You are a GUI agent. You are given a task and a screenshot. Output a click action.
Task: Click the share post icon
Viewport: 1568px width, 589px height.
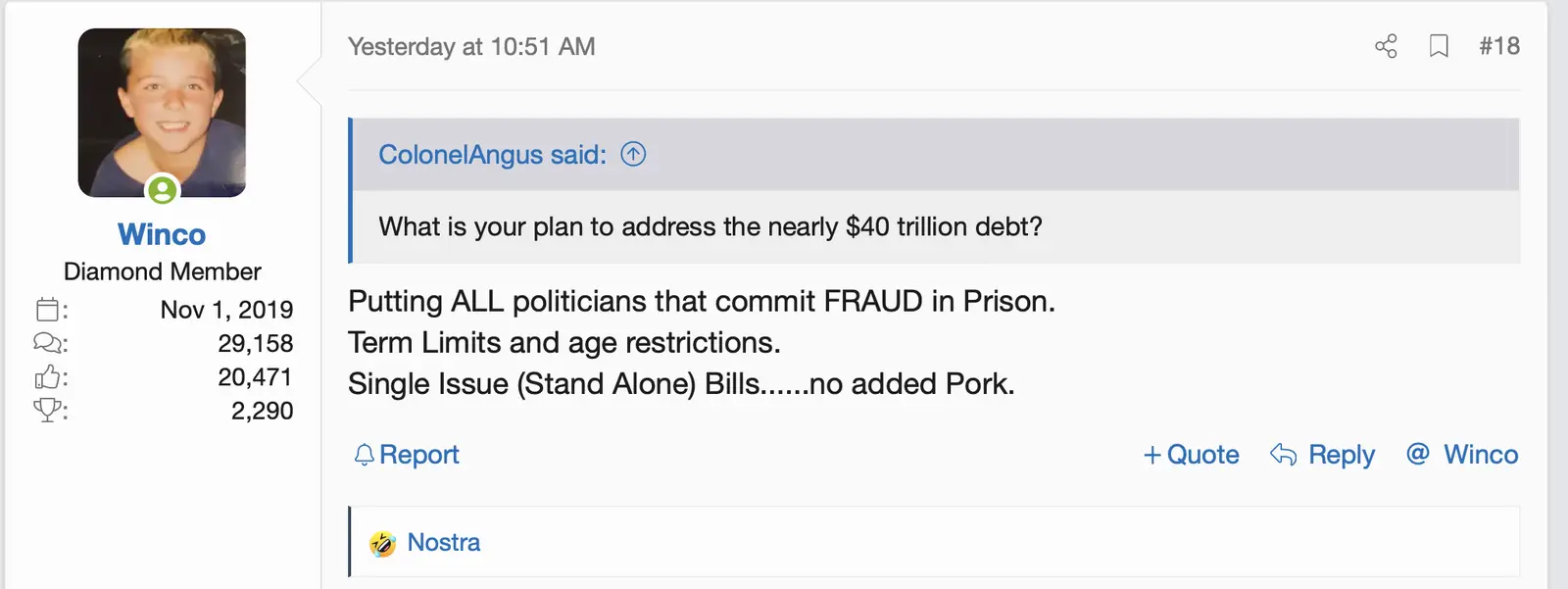pos(1386,46)
